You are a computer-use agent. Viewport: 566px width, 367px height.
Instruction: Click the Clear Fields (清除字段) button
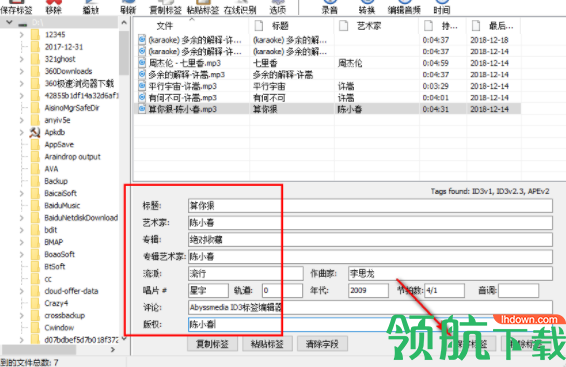click(x=322, y=344)
